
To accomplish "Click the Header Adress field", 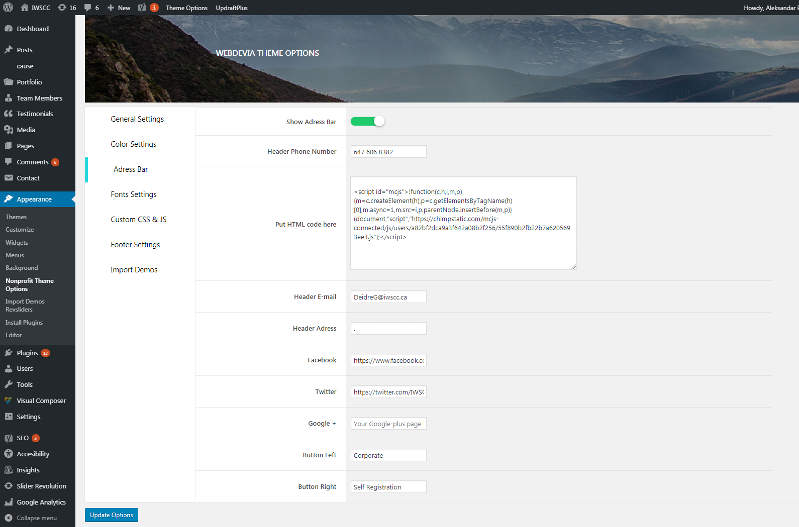I will [x=388, y=328].
